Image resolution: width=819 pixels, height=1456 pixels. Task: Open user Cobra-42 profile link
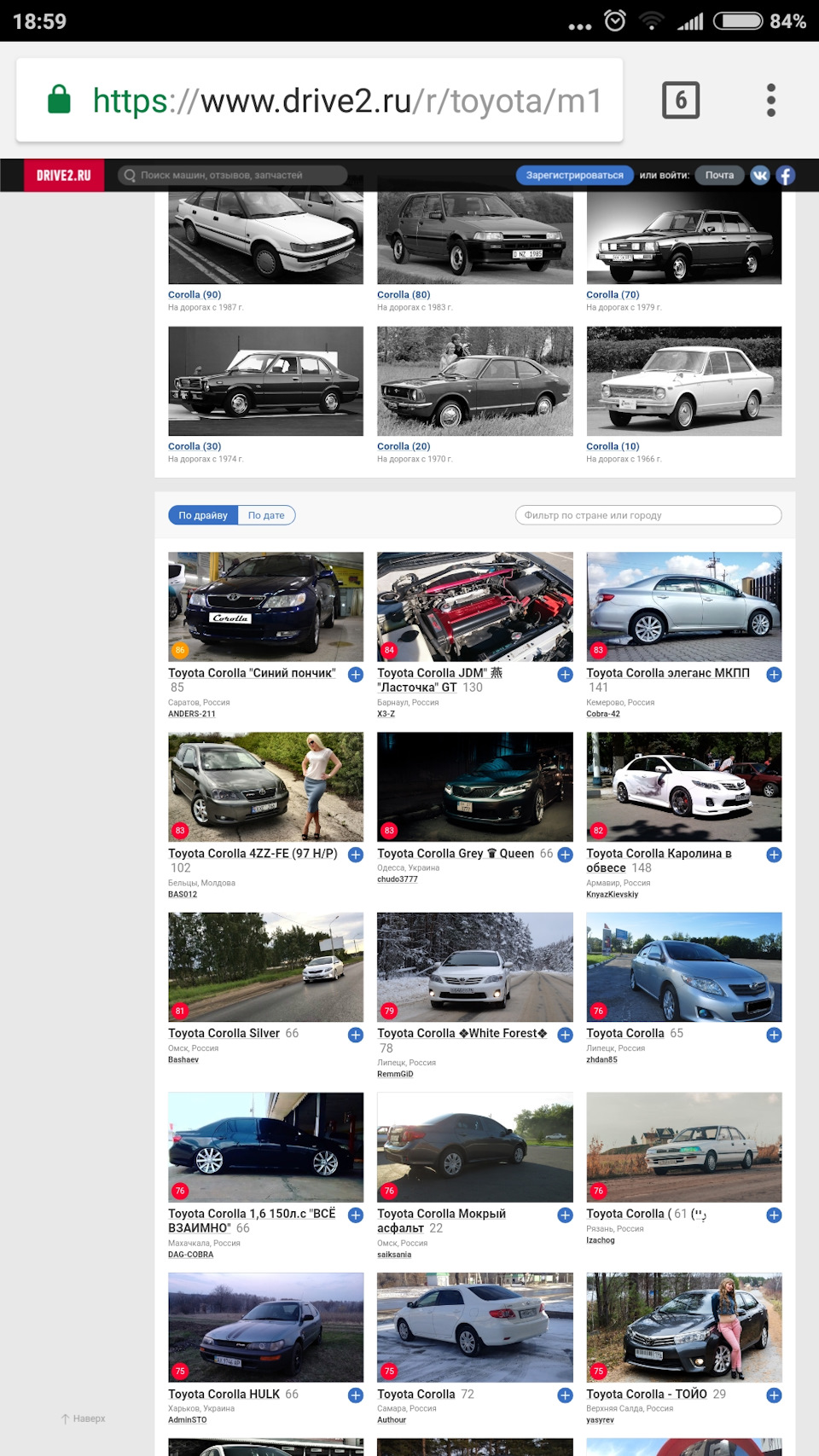click(x=603, y=714)
